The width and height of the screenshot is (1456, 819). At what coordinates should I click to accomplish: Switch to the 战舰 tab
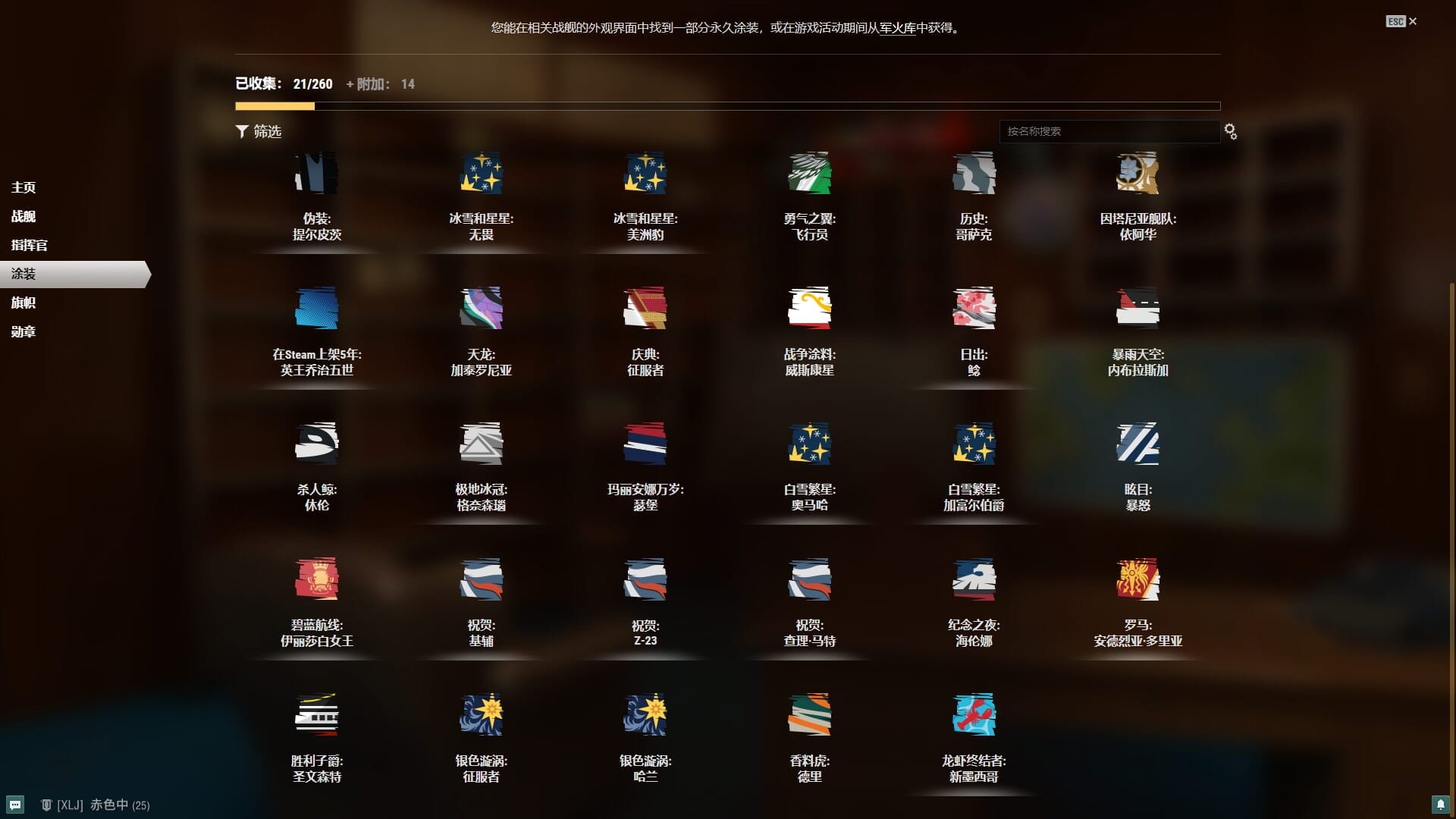pos(24,217)
